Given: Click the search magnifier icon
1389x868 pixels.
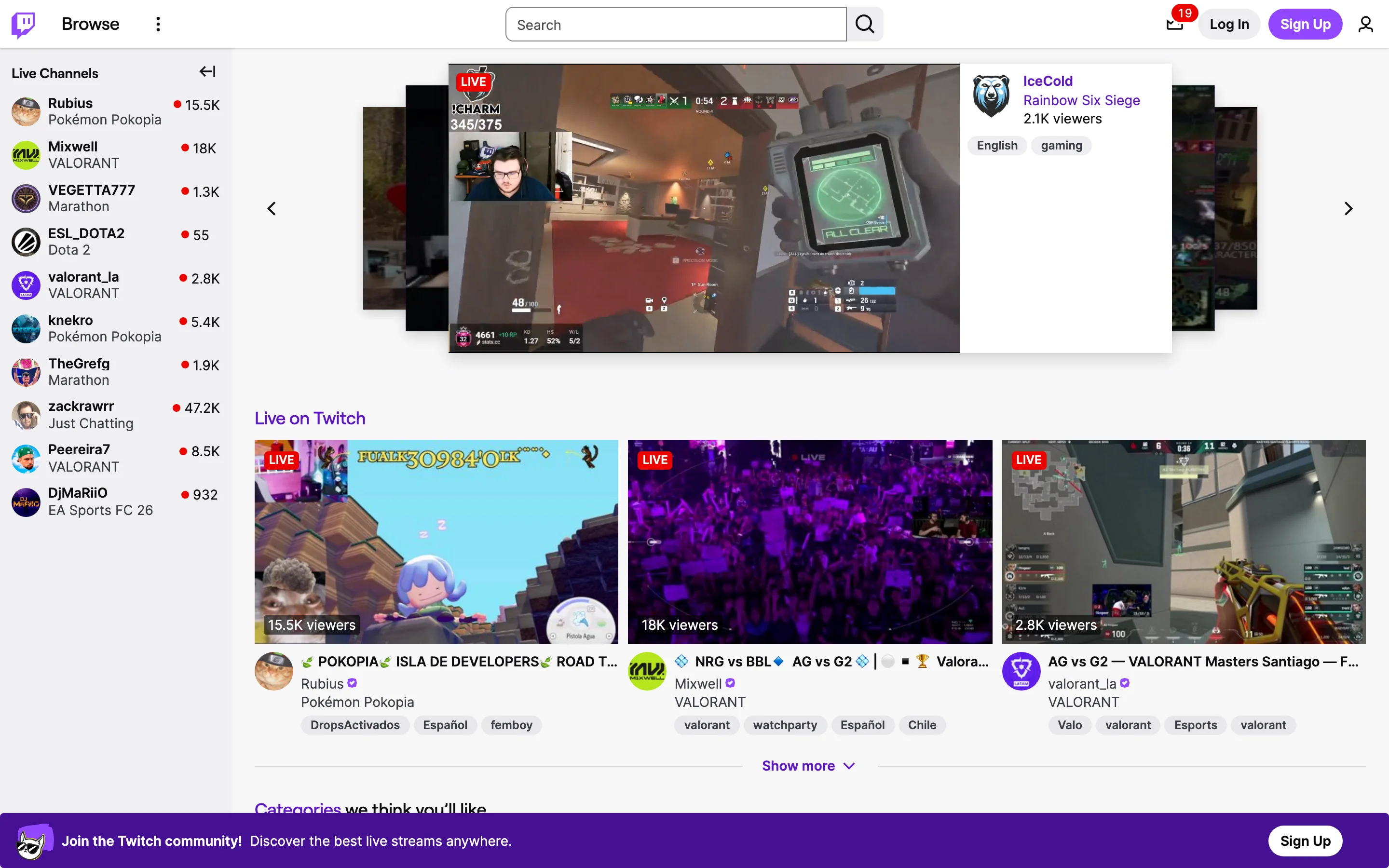Looking at the screenshot, I should coord(864,24).
